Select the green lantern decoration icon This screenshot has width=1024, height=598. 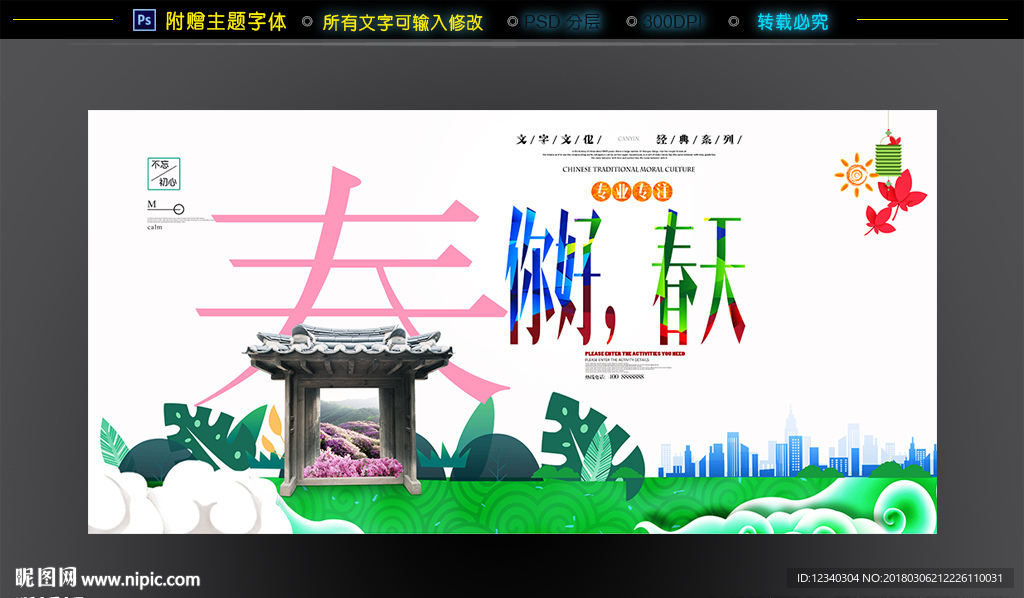pyautogui.click(x=888, y=160)
